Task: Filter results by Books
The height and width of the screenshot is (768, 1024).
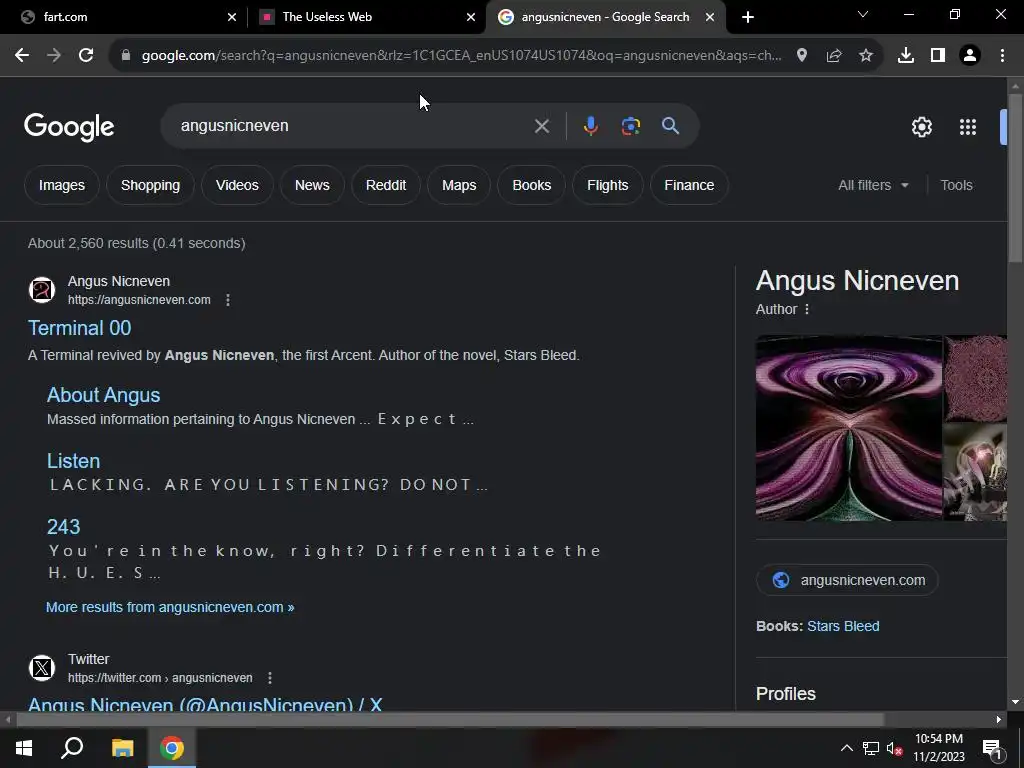Action: [532, 185]
